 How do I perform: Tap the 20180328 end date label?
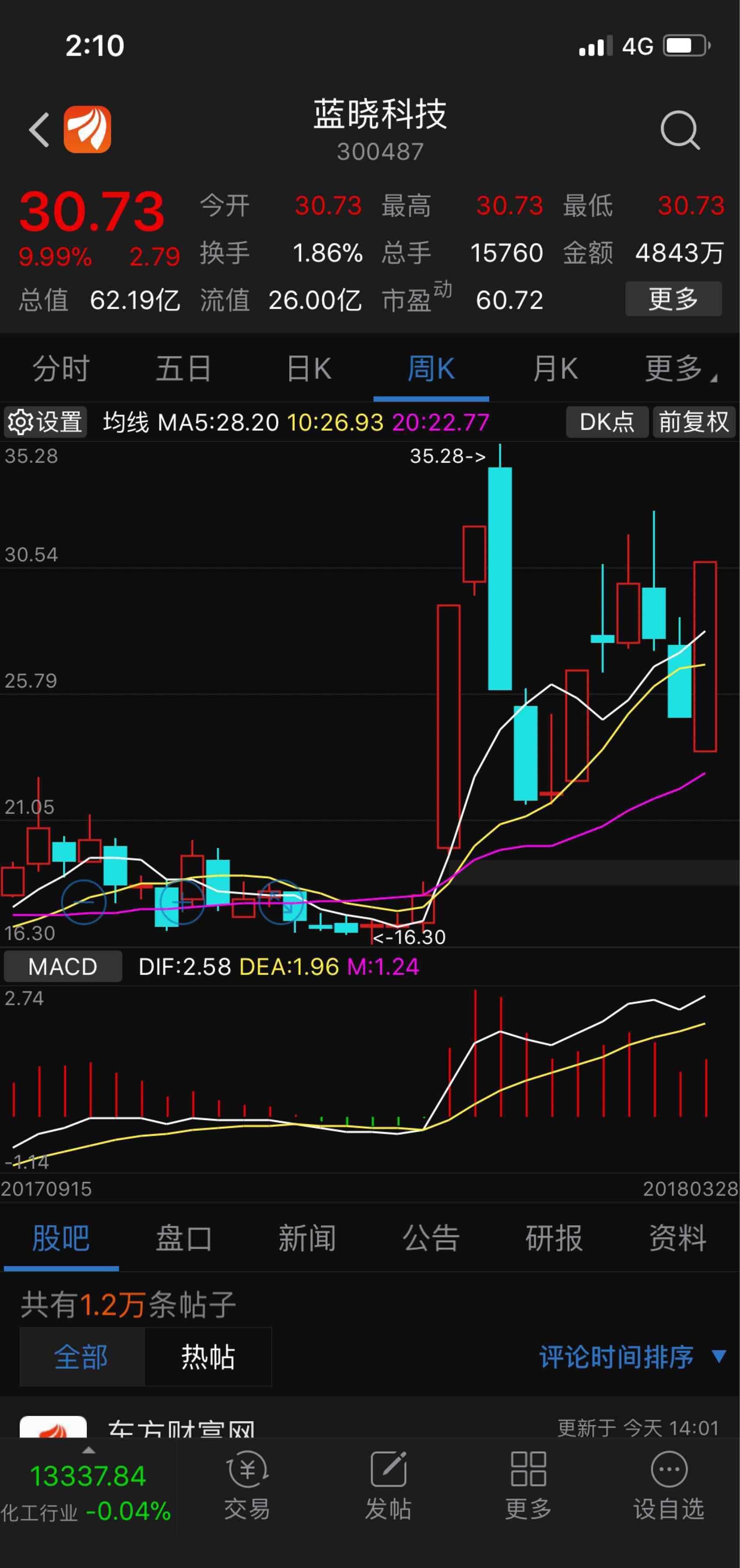tap(690, 1188)
